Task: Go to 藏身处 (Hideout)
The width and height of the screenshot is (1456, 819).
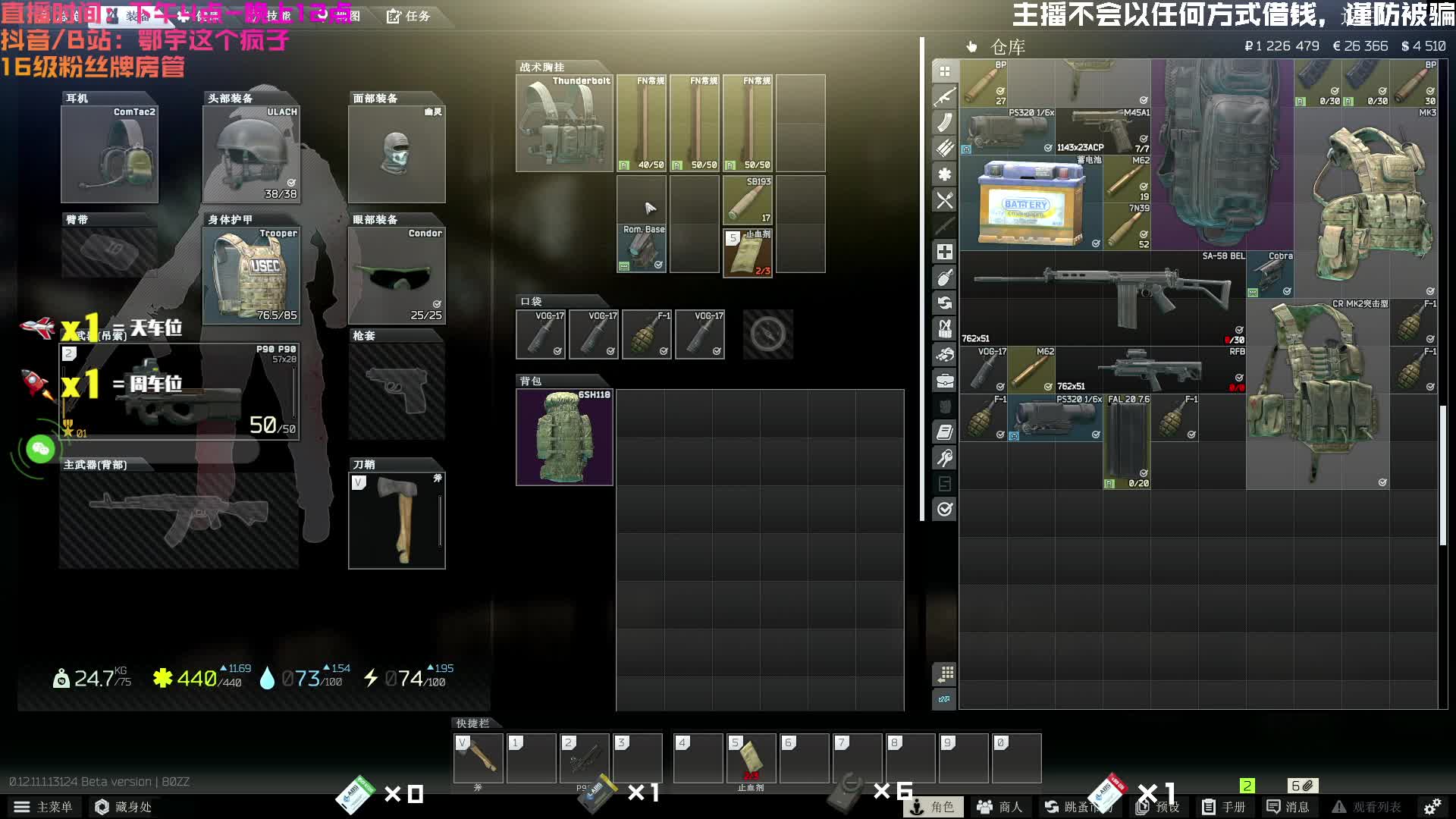Action: [123, 807]
